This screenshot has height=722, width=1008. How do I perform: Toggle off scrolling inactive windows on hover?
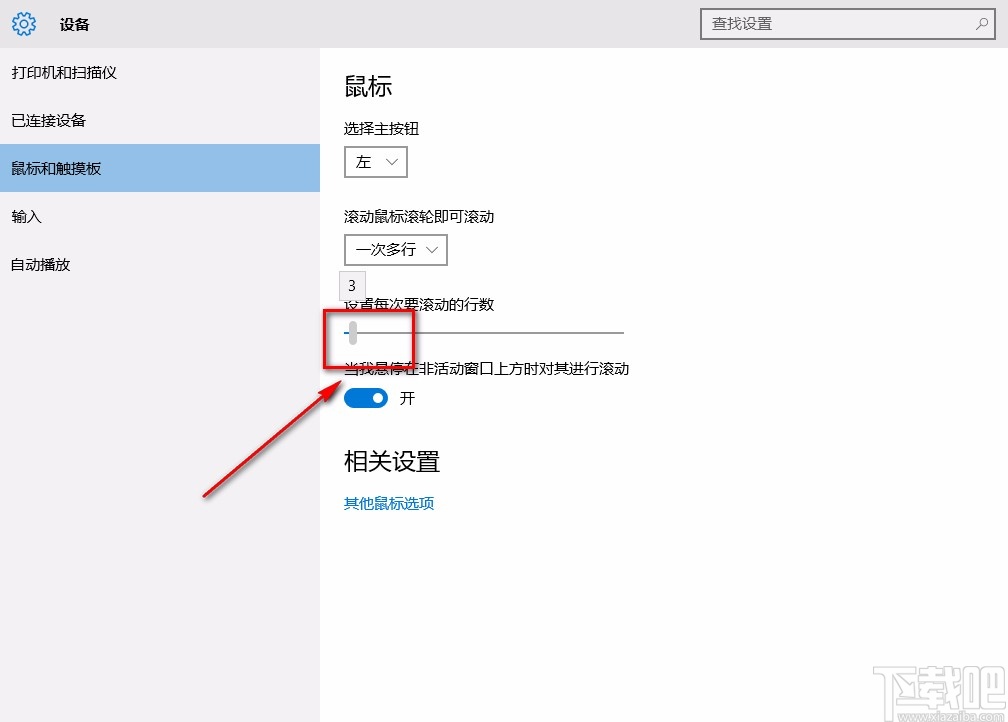click(x=365, y=397)
